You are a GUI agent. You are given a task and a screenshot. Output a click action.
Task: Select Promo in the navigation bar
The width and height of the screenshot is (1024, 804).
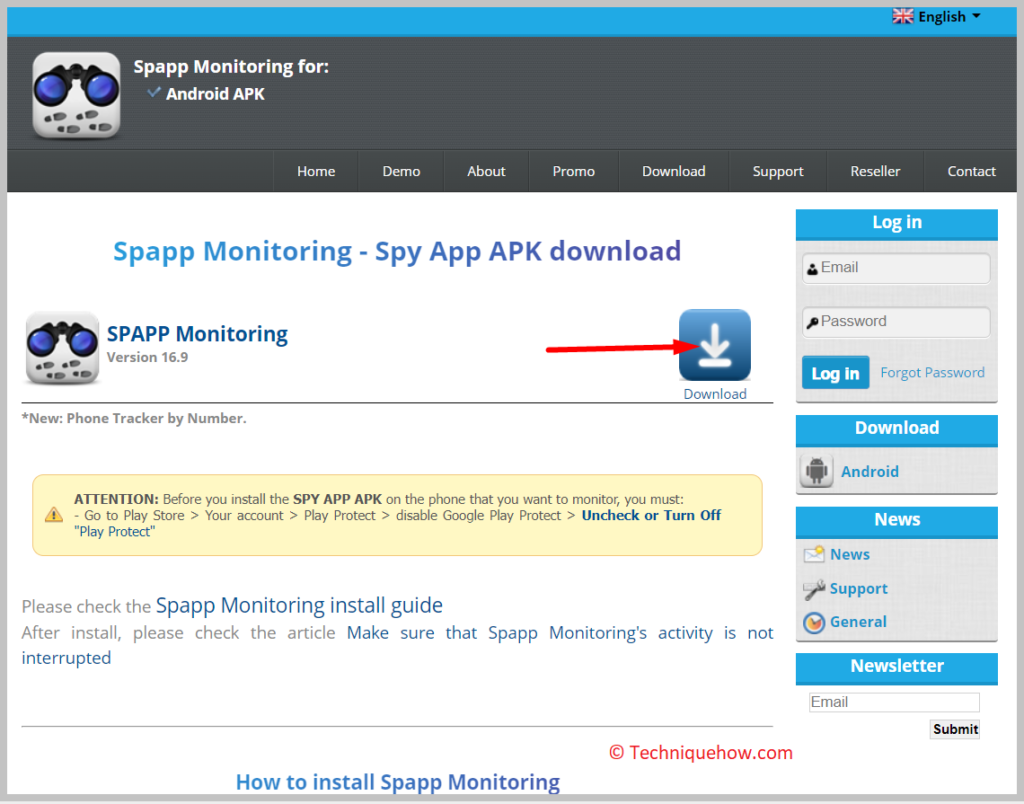(573, 171)
